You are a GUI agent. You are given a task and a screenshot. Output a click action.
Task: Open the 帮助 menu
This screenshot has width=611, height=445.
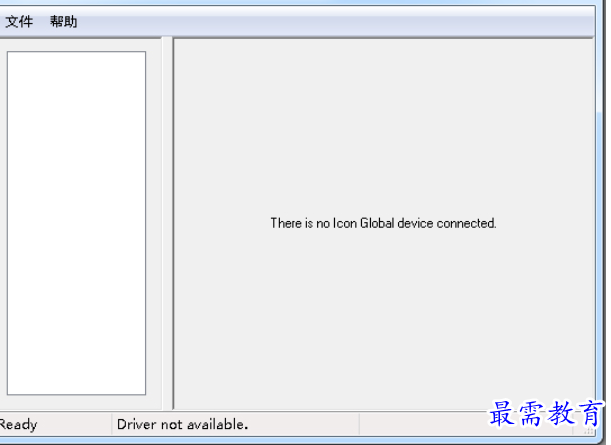[x=63, y=21]
